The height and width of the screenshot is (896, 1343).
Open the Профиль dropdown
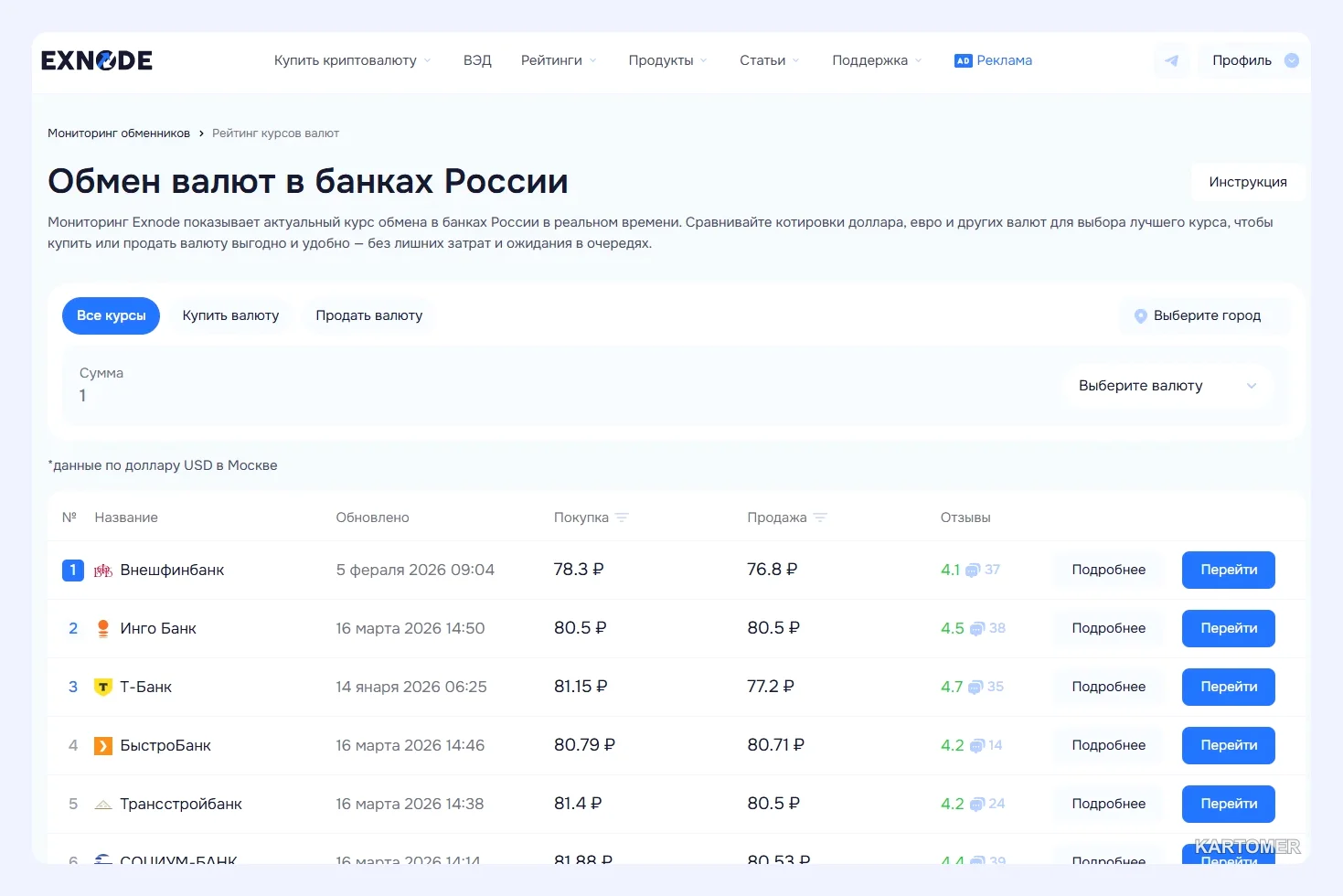click(x=1254, y=60)
